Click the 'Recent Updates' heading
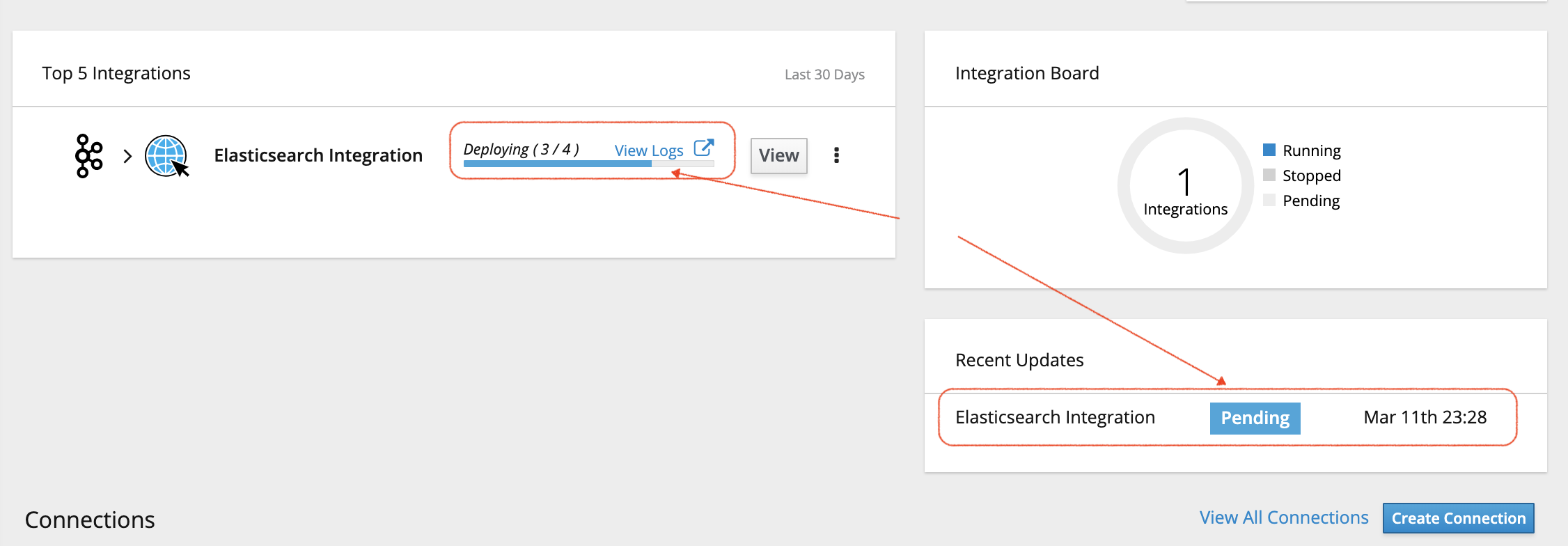The image size is (1568, 546). tap(1019, 360)
